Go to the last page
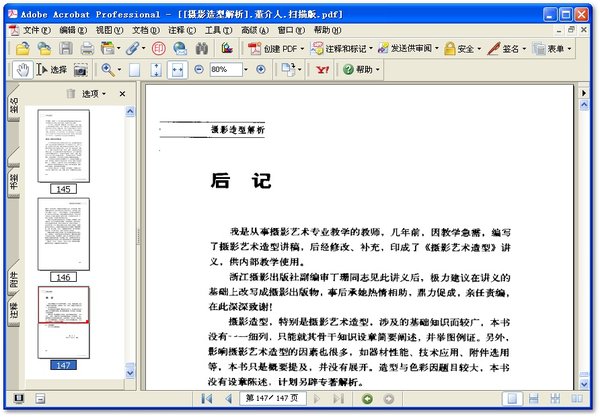Image resolution: width=600 pixels, height=417 pixels. (338, 399)
